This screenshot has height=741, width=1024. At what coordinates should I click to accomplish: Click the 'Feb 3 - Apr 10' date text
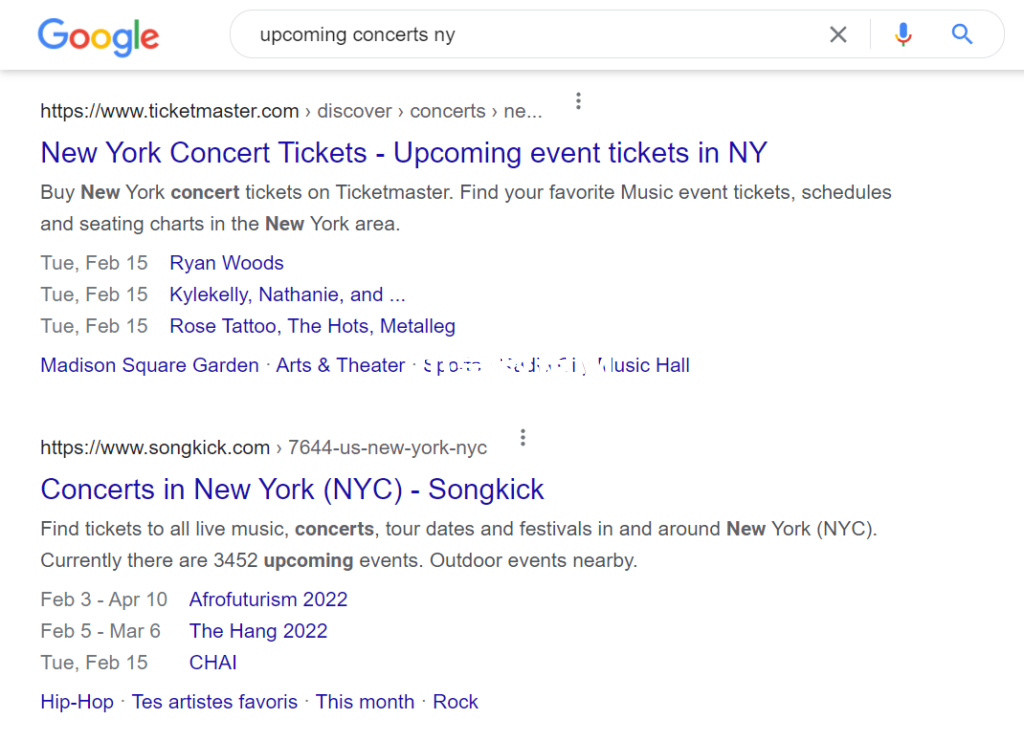[x=104, y=599]
